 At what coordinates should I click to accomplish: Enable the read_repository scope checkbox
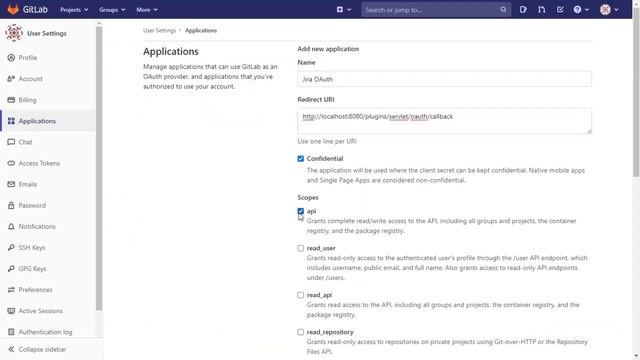[301, 332]
